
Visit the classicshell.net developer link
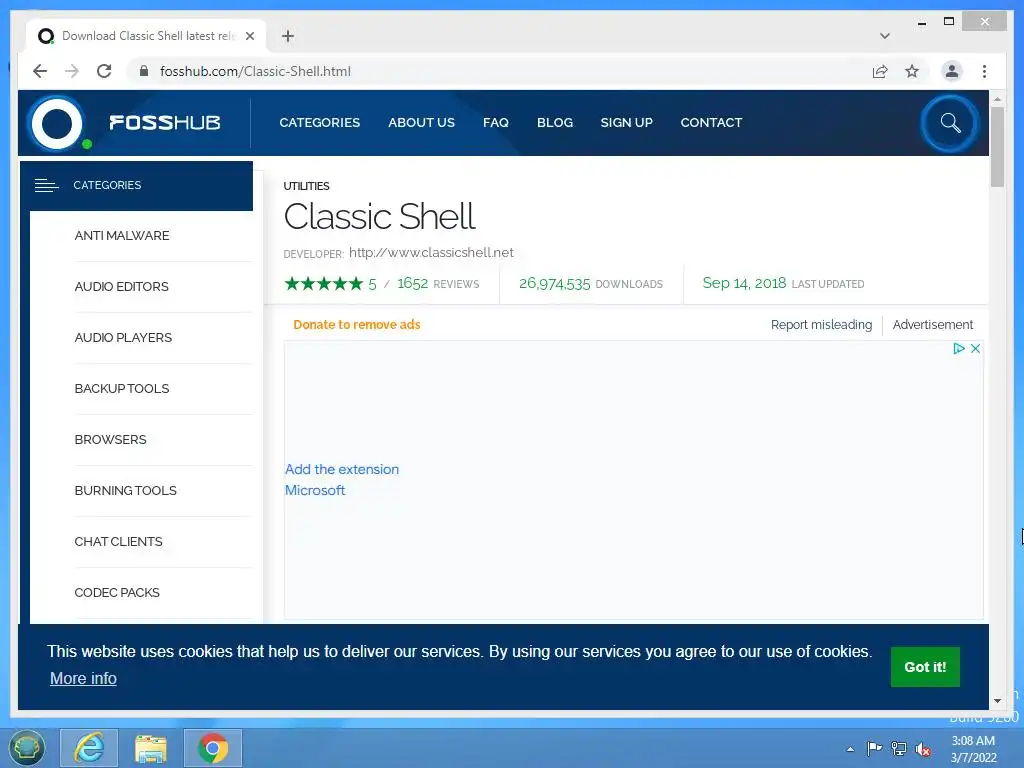coord(431,253)
